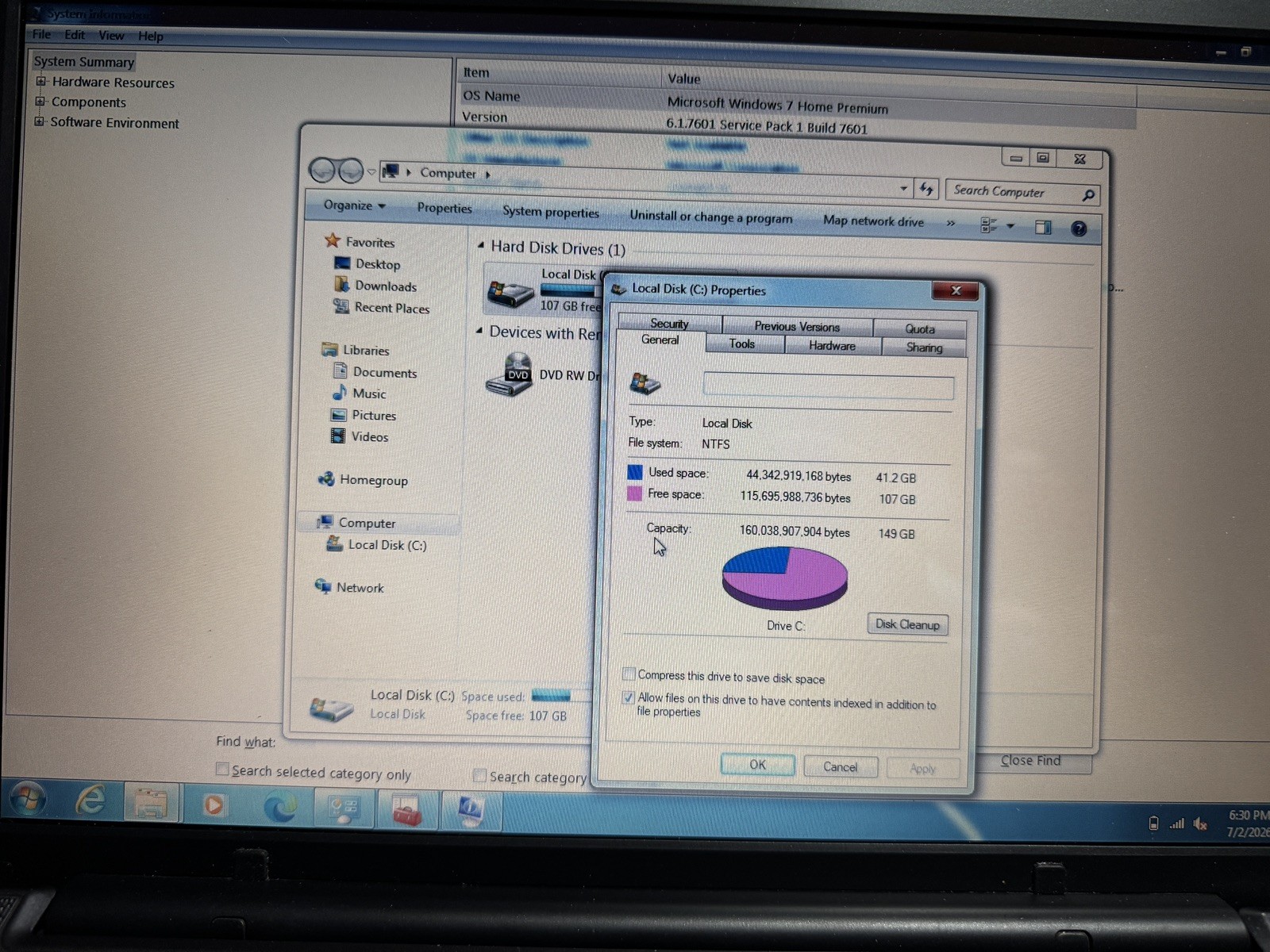Click the Explorer refresh button
The height and width of the screenshot is (952, 1270).
coord(926,189)
